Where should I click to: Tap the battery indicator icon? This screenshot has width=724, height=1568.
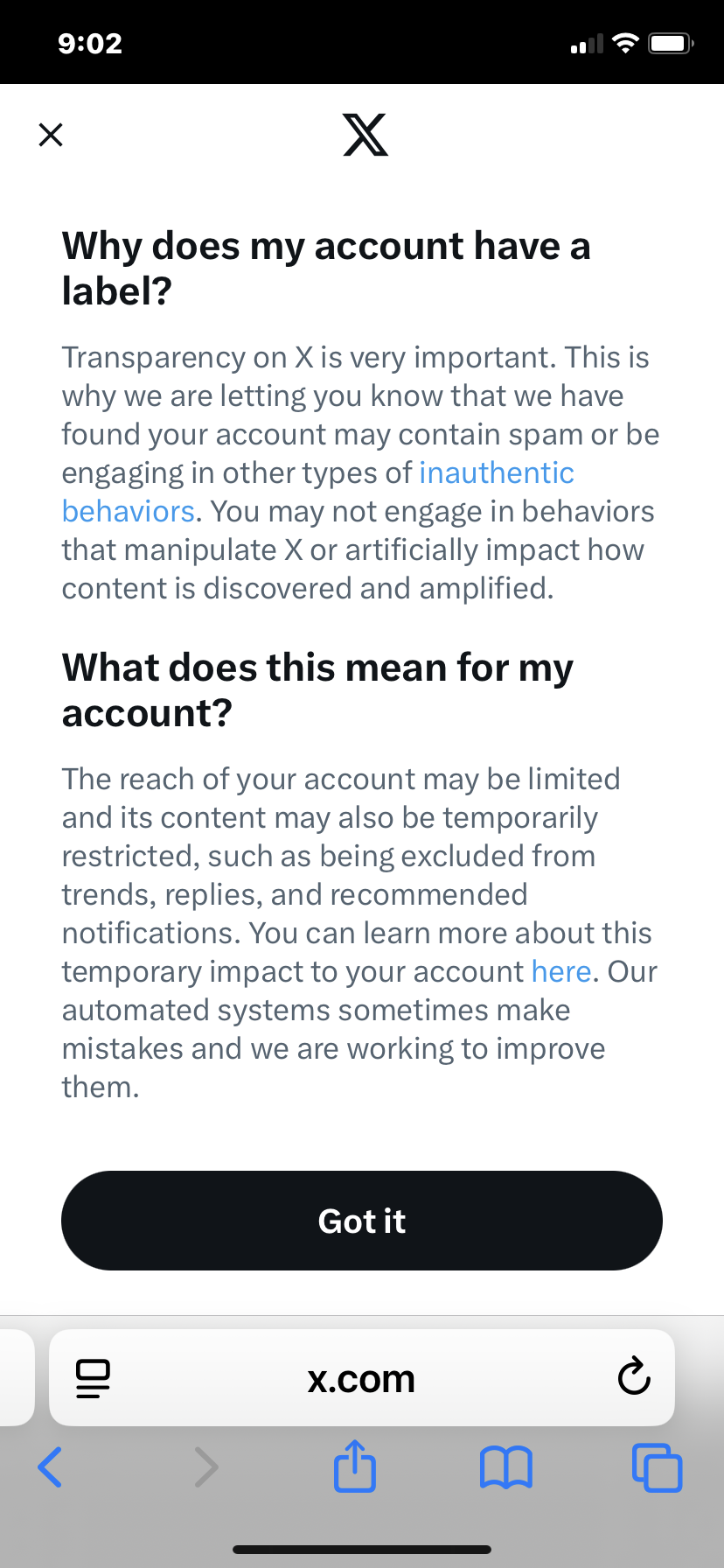coord(671,43)
